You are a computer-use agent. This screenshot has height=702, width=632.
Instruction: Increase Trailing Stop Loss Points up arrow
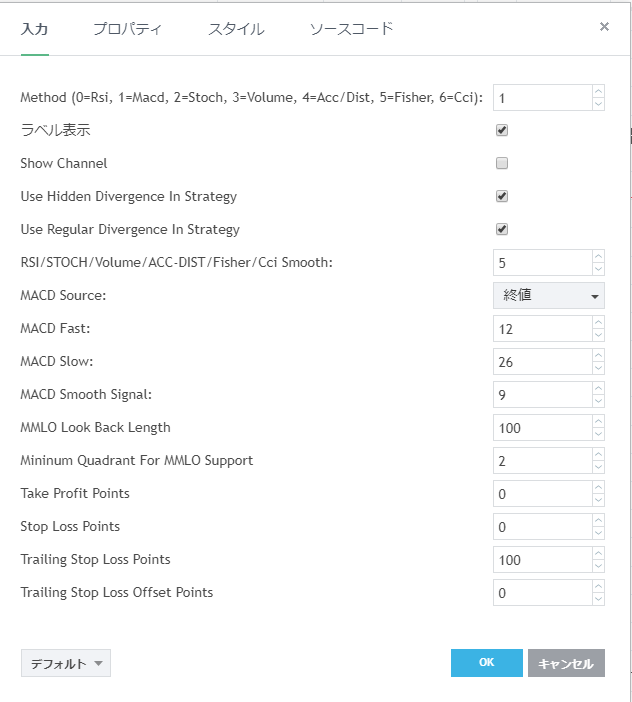598,554
